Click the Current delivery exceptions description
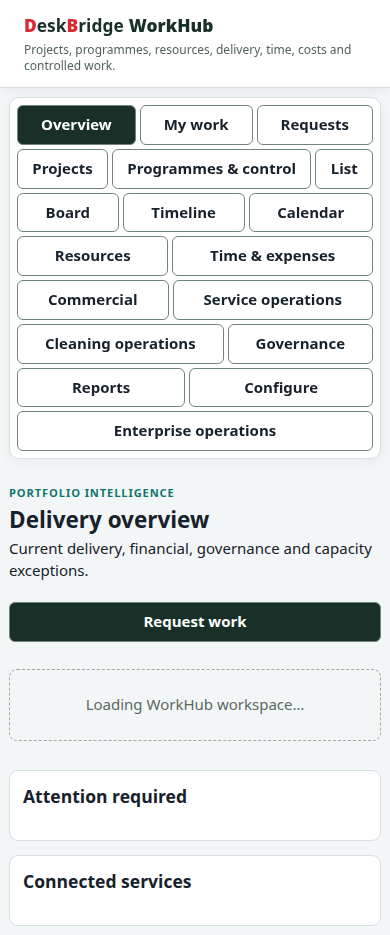The width and height of the screenshot is (390, 935). pos(191,560)
